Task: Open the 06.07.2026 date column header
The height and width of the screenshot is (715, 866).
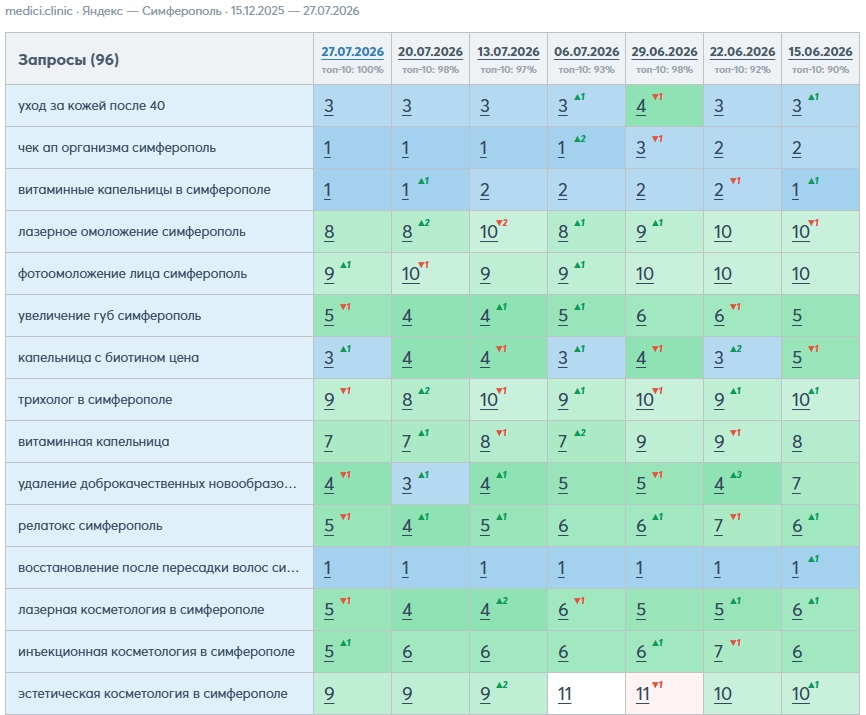Action: point(587,52)
